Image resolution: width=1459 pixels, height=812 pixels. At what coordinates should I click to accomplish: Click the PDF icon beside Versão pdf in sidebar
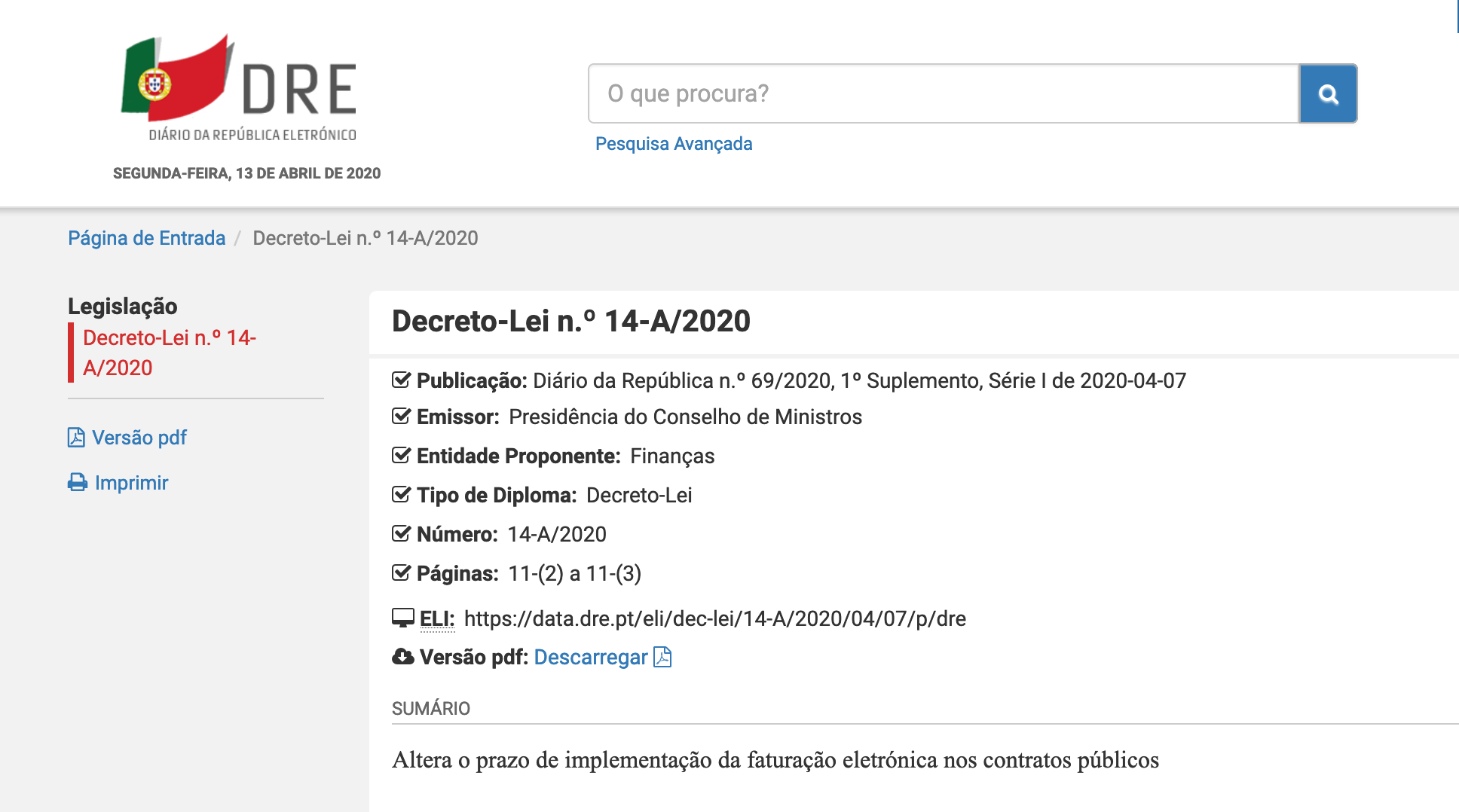coord(76,438)
